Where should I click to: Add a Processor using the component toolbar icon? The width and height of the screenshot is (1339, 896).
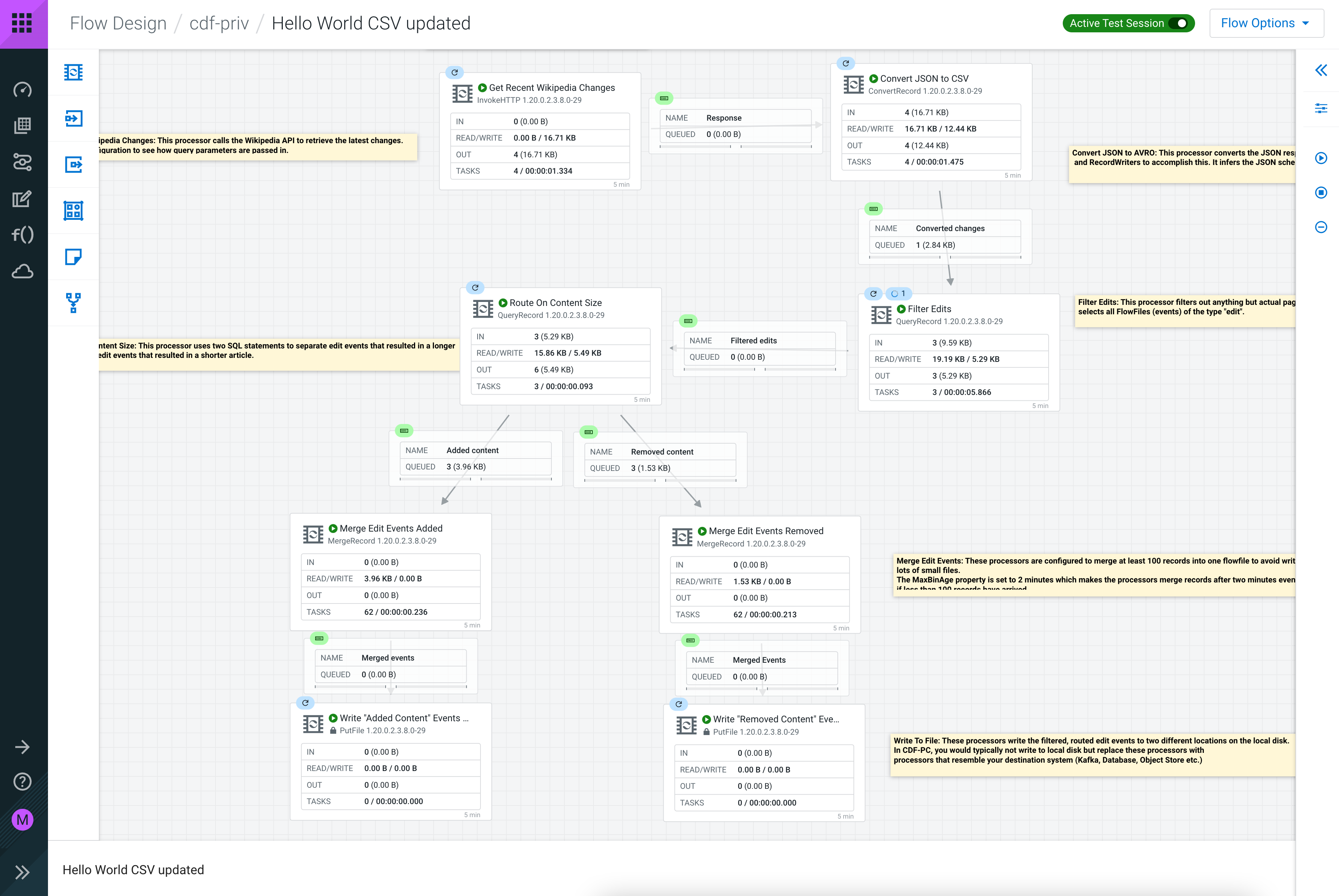click(73, 73)
